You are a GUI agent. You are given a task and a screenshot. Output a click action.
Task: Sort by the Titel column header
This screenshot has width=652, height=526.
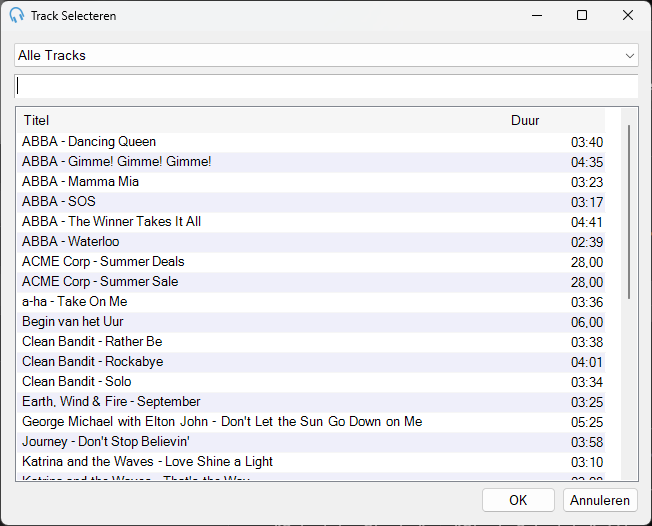point(36,121)
